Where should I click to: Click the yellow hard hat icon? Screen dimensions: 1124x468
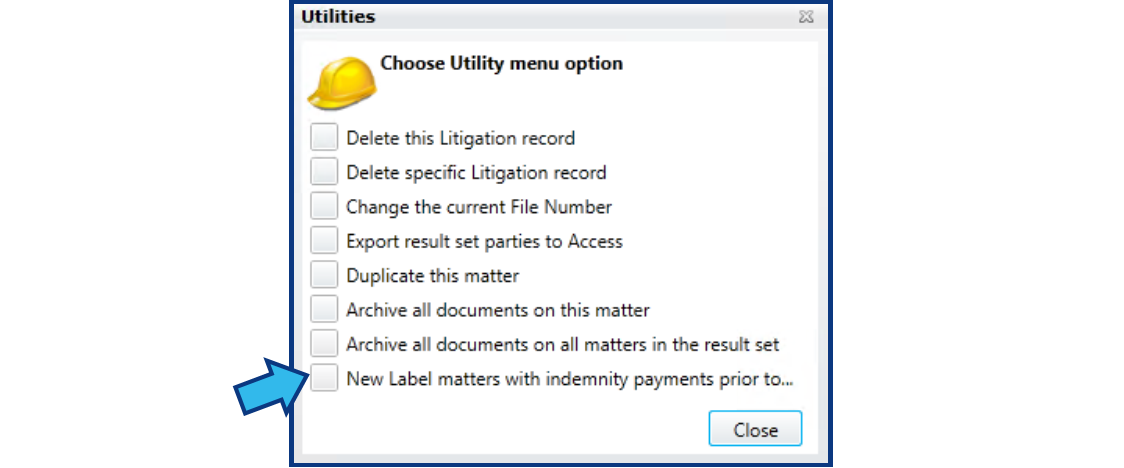(x=342, y=83)
